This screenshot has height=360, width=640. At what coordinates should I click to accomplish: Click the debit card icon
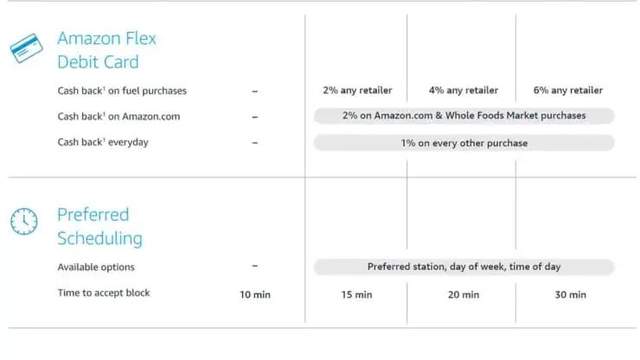pos(27,48)
